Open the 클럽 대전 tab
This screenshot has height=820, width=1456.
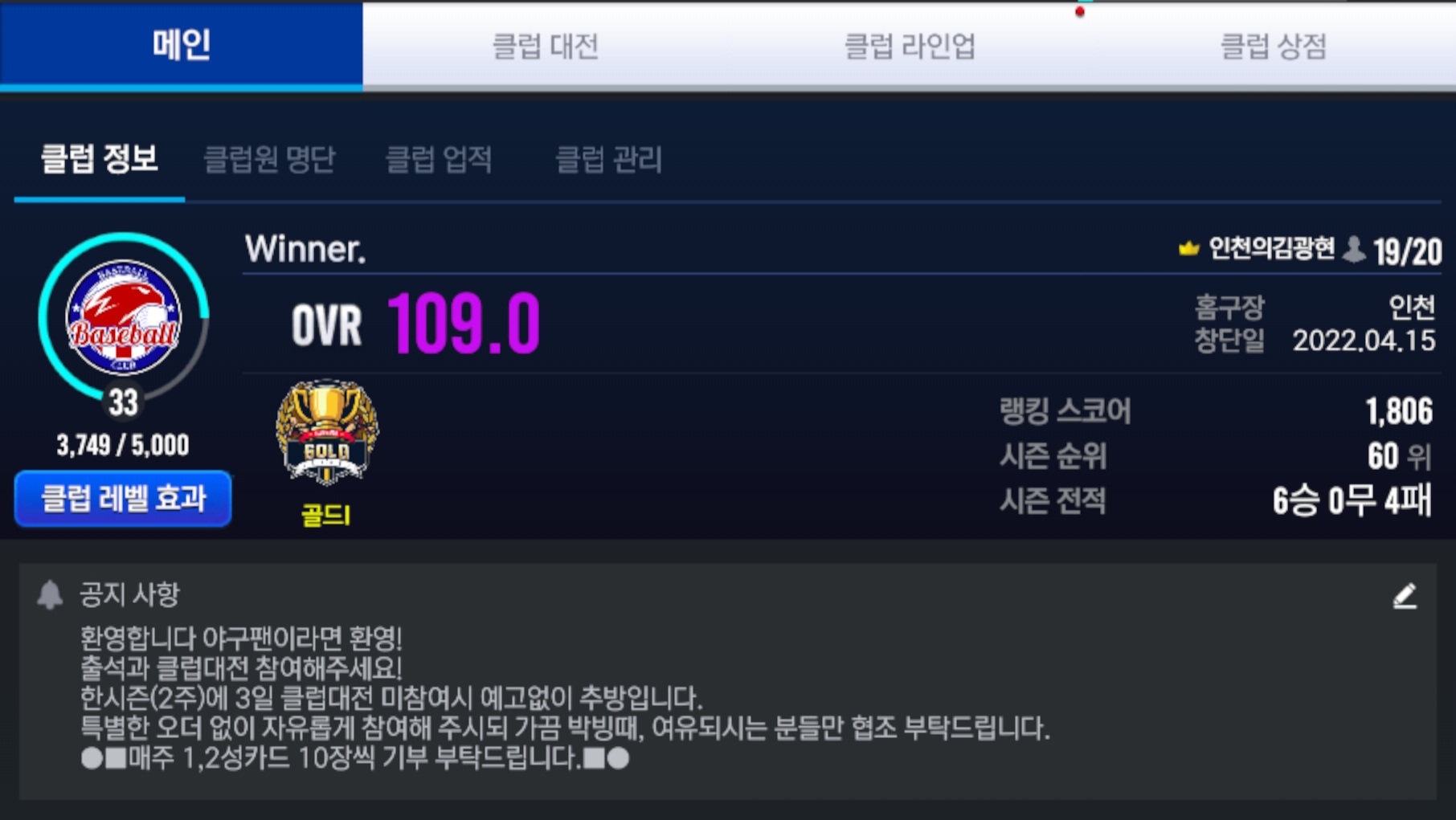(545, 45)
